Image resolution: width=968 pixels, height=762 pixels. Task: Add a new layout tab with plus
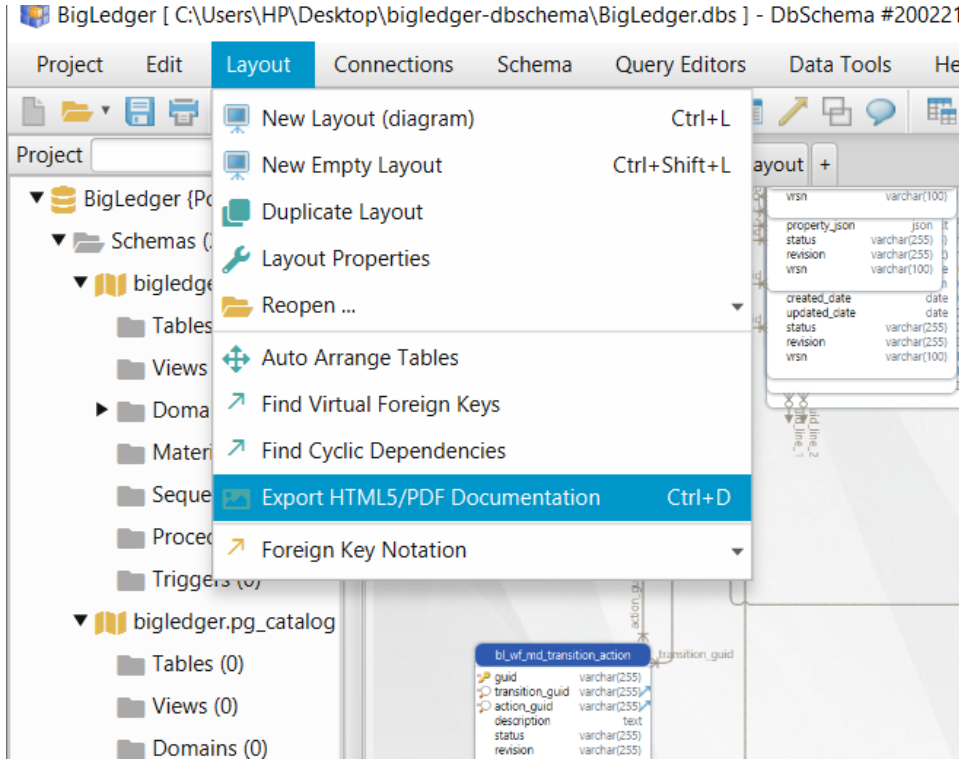pos(825,165)
